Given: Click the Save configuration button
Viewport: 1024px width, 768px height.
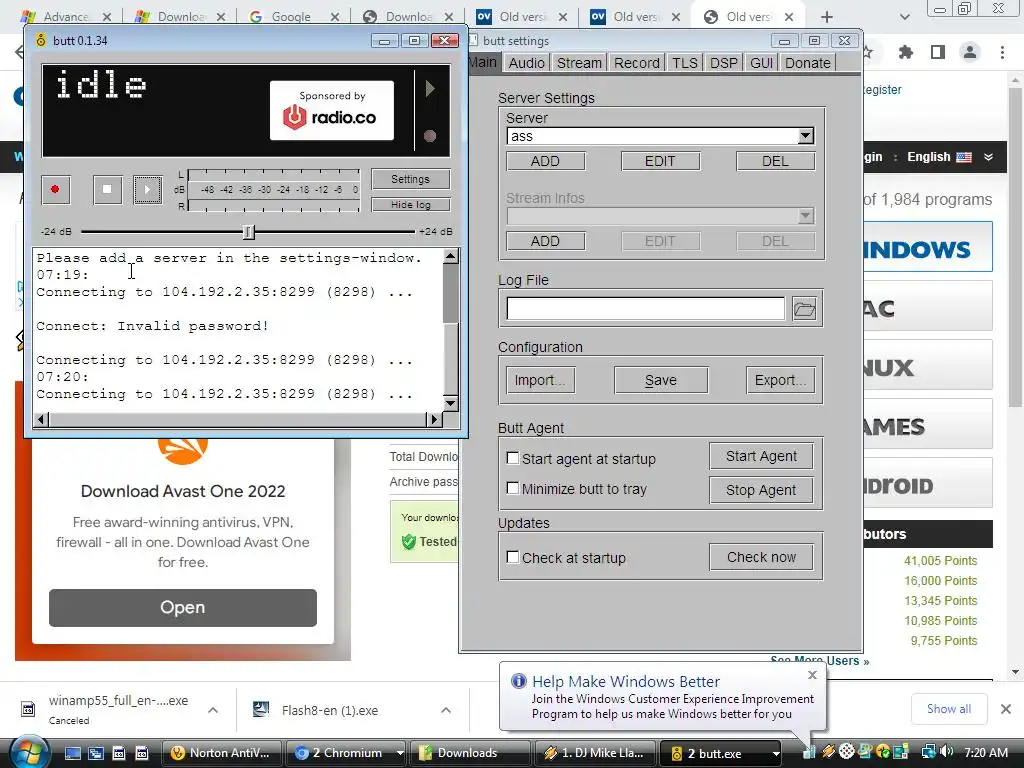Looking at the screenshot, I should point(661,380).
